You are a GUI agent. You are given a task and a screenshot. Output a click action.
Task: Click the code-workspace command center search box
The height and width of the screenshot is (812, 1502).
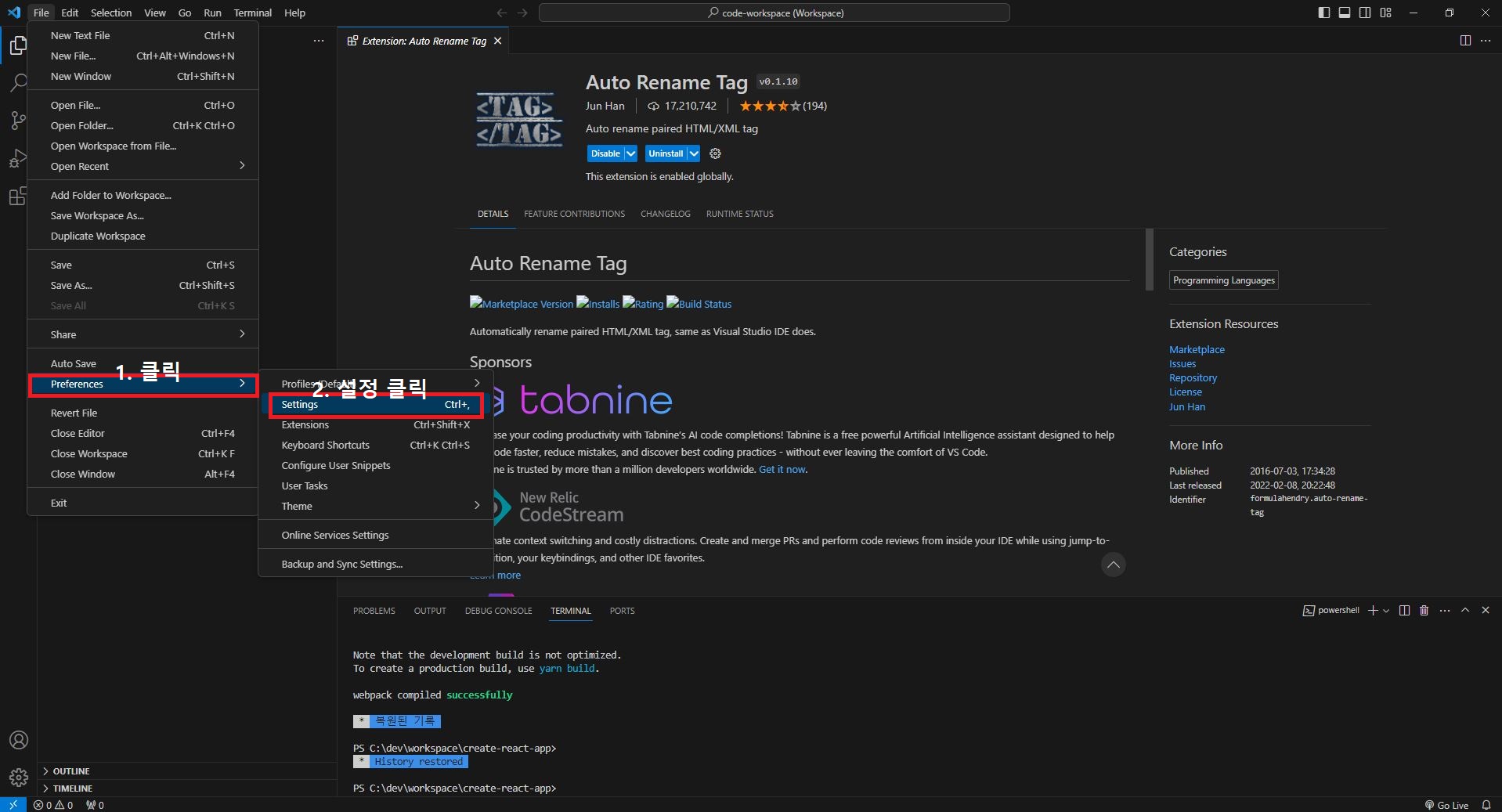point(774,13)
